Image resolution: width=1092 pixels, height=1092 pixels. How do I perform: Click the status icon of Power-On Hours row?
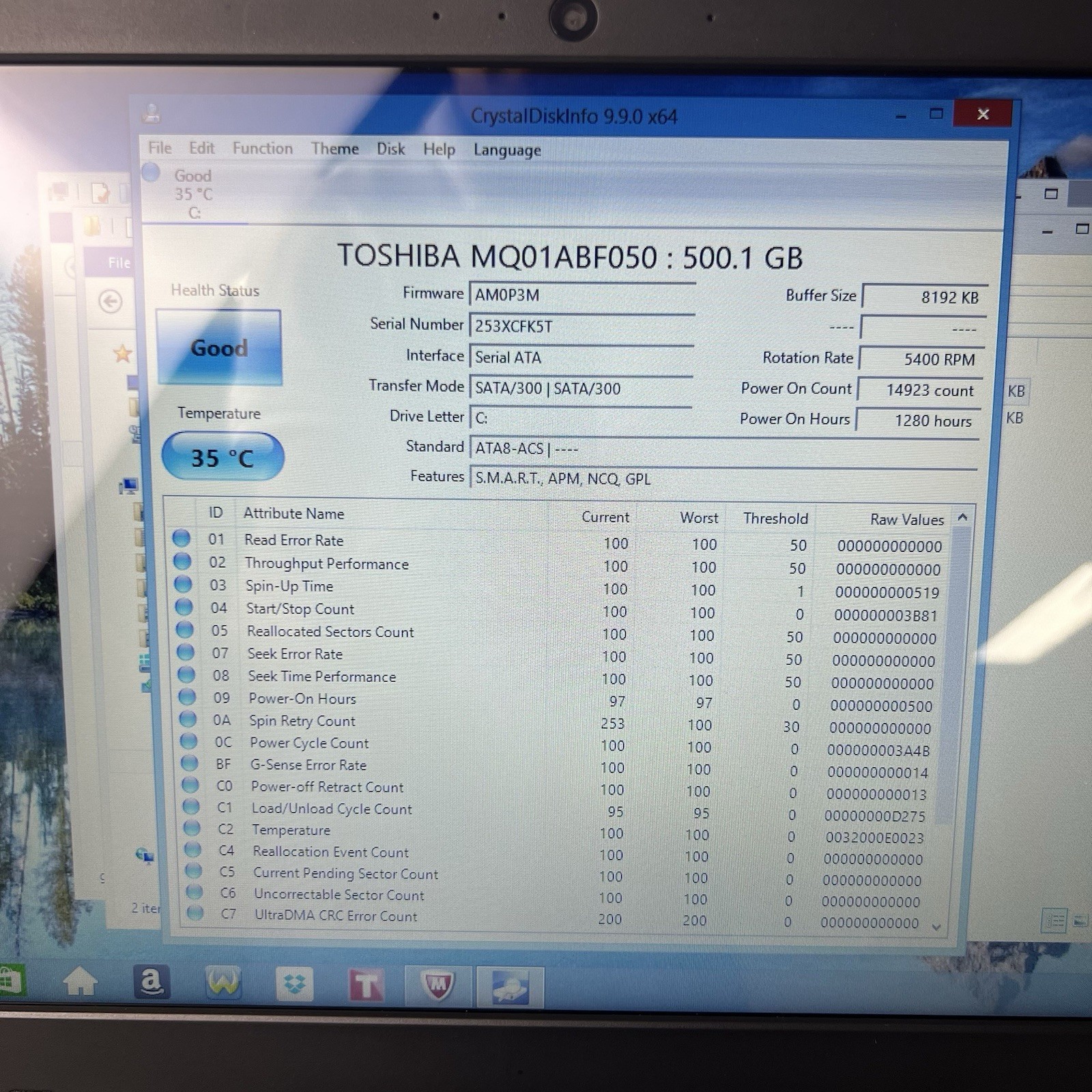187,697
